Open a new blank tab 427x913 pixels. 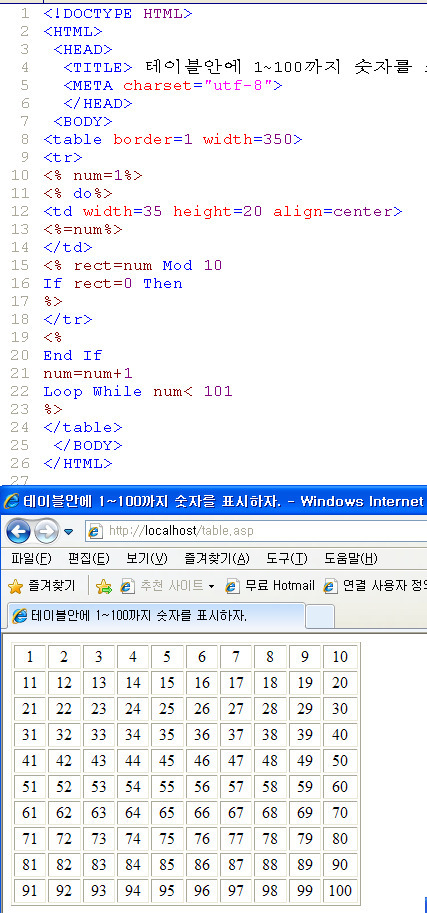click(x=320, y=617)
